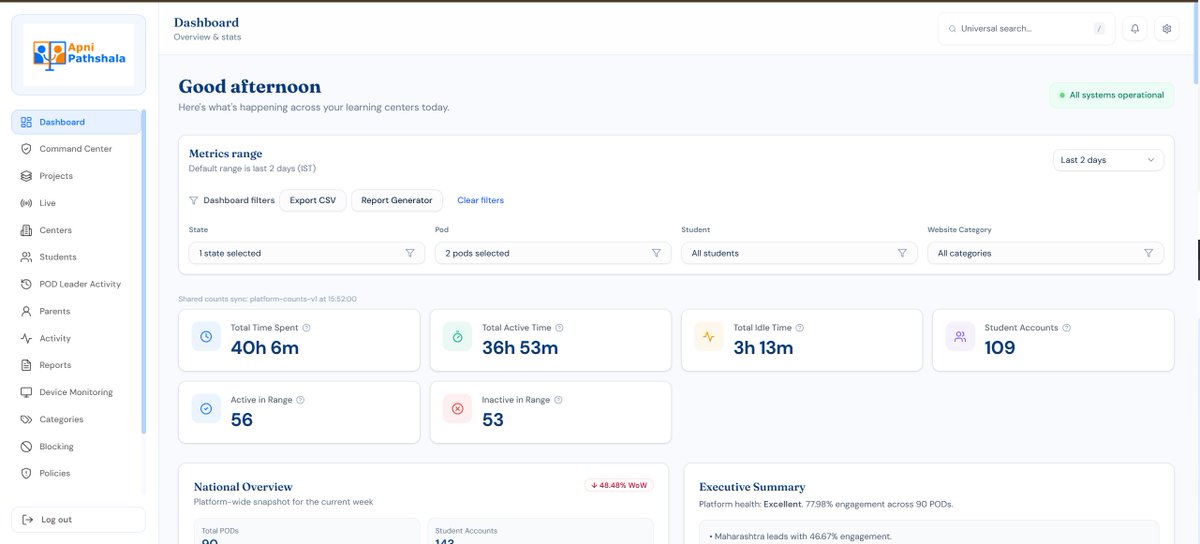Click the slash shortcut key in search bar
Screen dimensions: 1200x544
coord(1099,29)
